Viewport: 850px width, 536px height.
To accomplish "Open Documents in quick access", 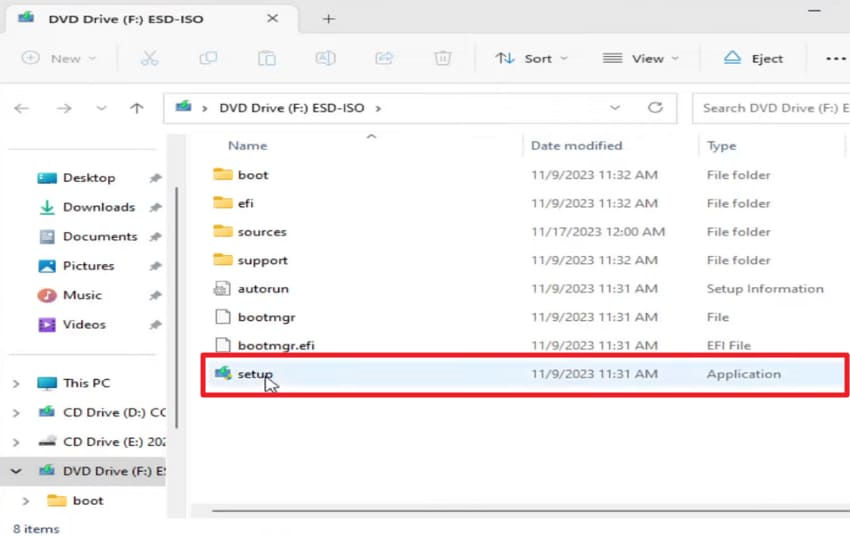I will [100, 236].
